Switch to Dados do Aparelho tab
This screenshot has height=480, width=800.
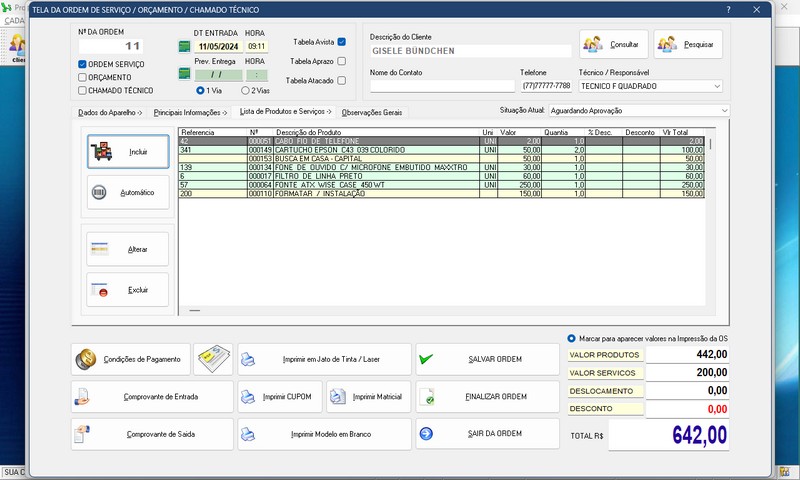tap(110, 112)
